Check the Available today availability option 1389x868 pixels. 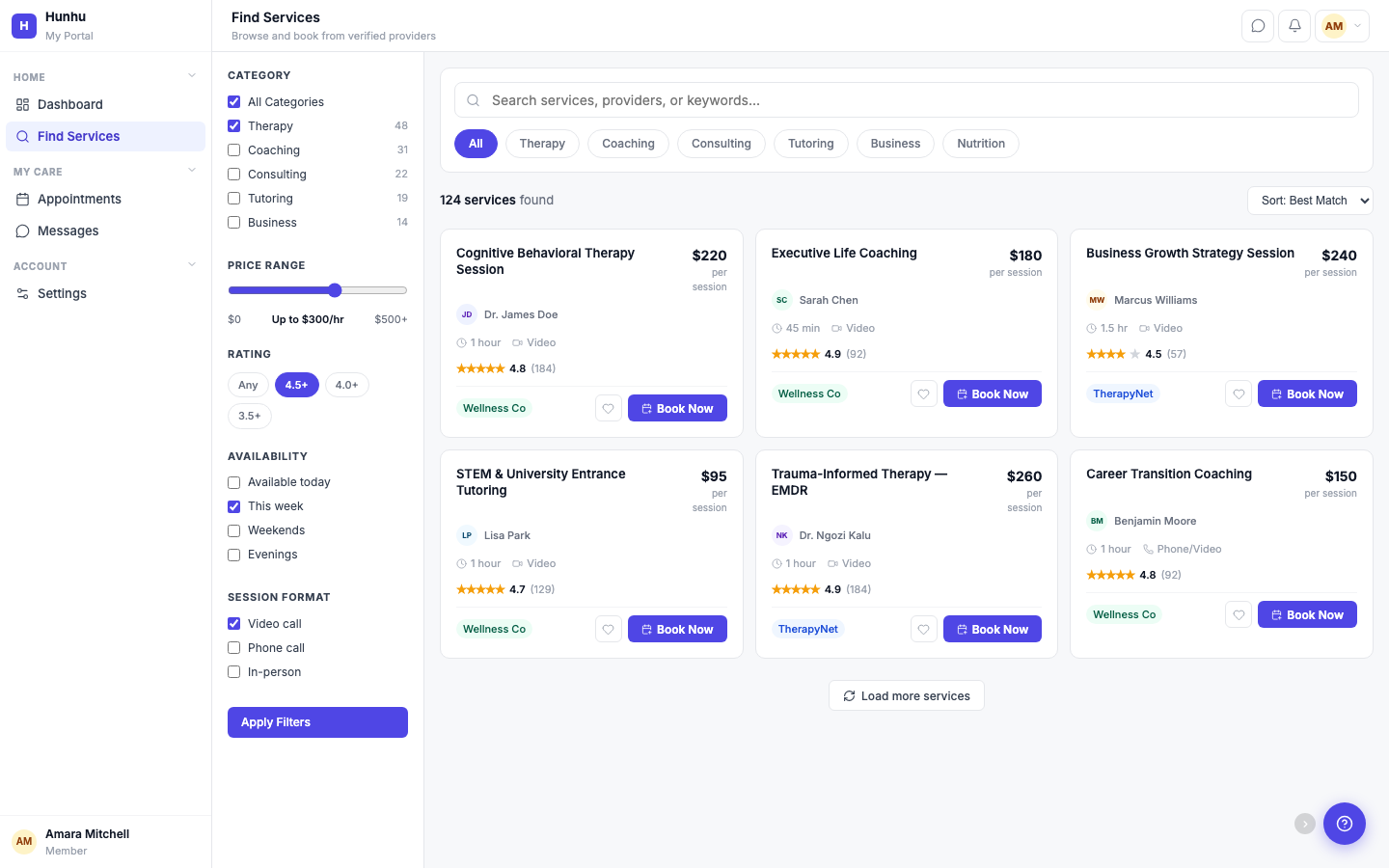tap(233, 481)
